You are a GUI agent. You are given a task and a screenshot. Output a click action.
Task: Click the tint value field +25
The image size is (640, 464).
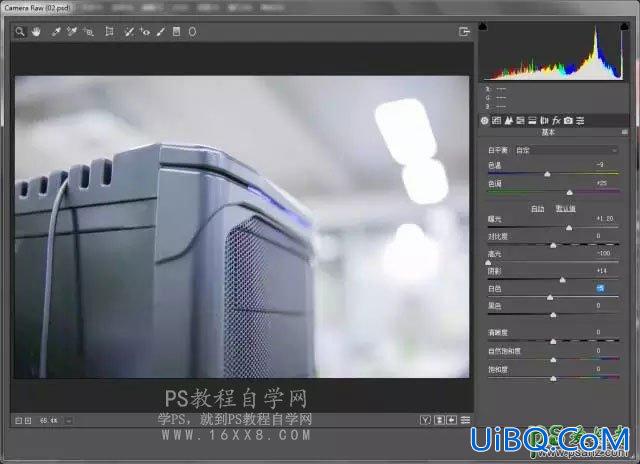point(601,183)
